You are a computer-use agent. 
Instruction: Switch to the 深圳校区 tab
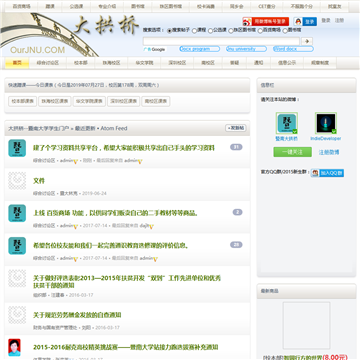pos(177,63)
